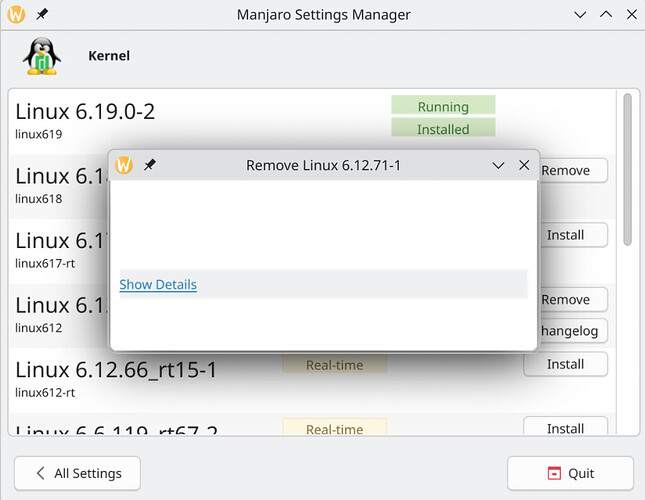The image size is (645, 500).
Task: Install the Linux 6.12.66_rt15-1 kernel
Action: point(565,364)
